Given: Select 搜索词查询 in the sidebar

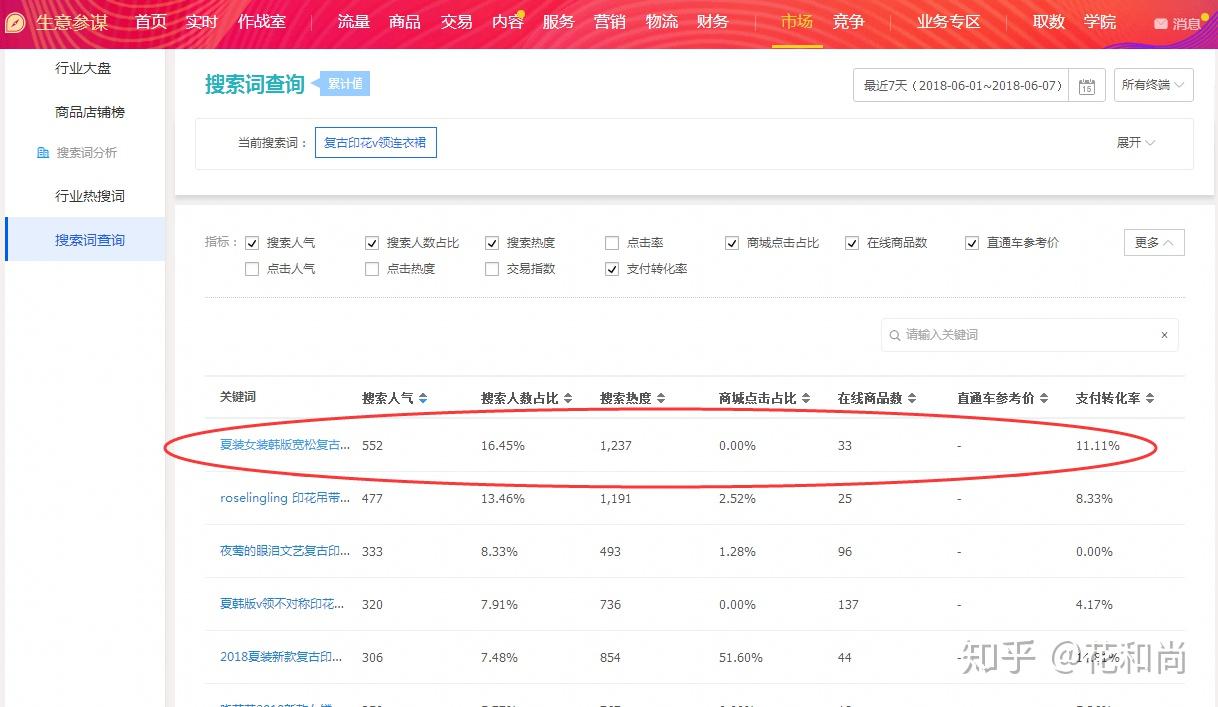Looking at the screenshot, I should click(85, 240).
